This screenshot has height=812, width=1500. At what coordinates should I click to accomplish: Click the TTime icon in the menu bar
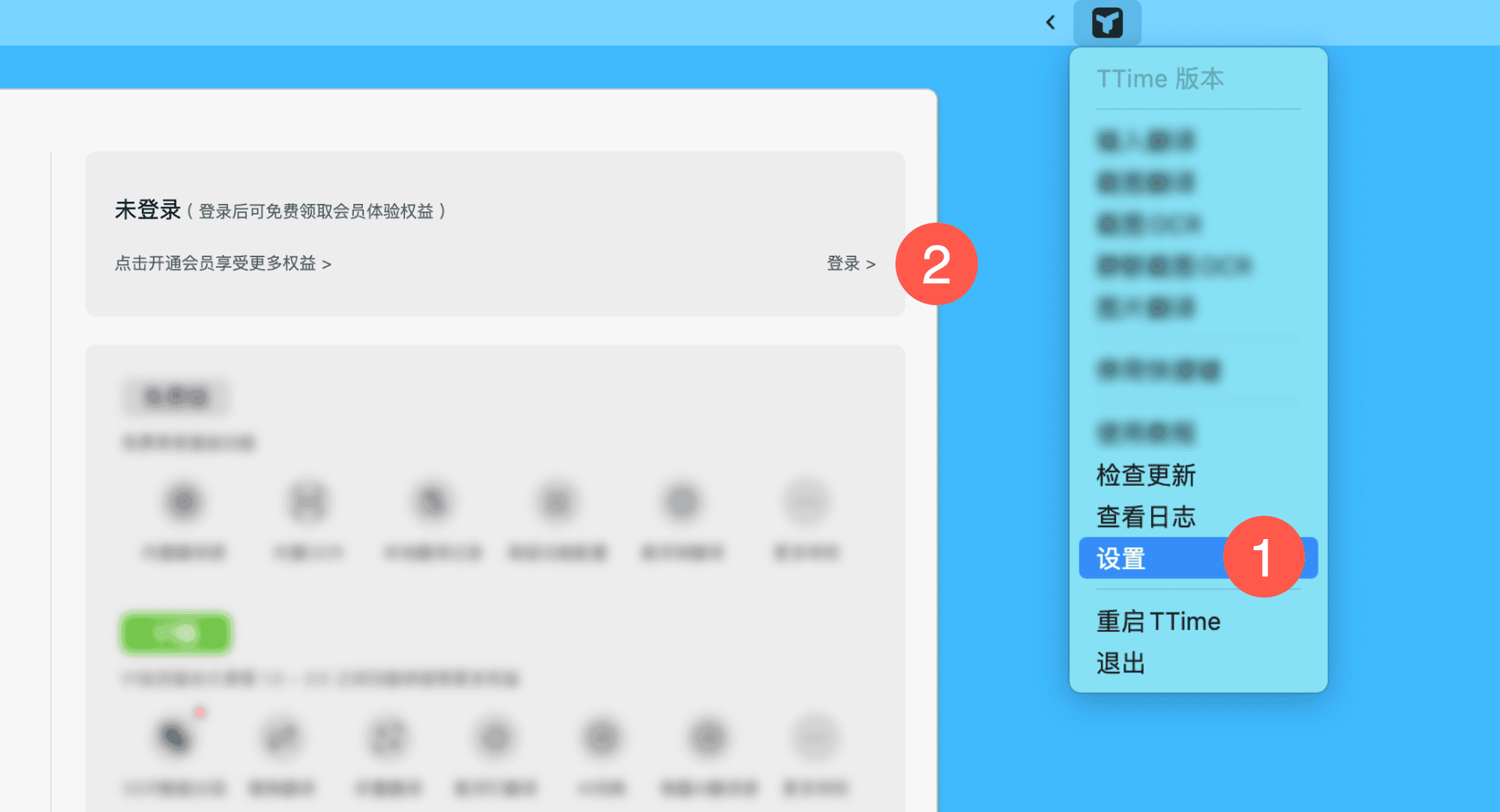1107,22
